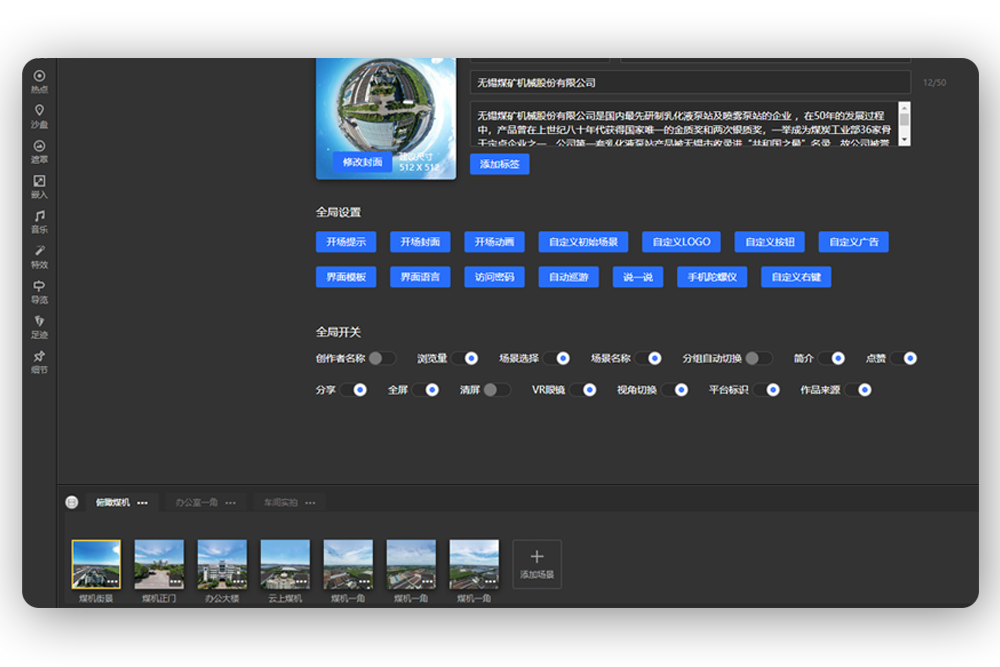Image resolution: width=1000 pixels, height=667 pixels.
Task: Toggle the 创作者名称 switch
Action: [x=382, y=358]
